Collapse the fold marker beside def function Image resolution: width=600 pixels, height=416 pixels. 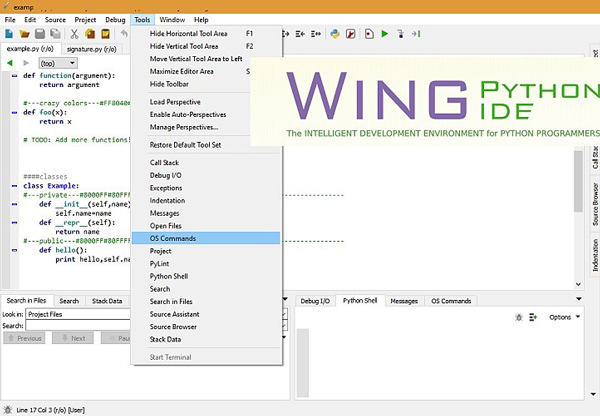(15, 76)
